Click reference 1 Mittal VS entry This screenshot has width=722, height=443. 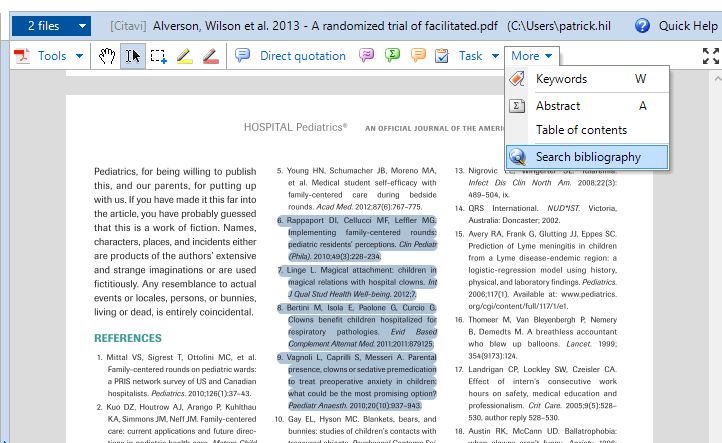pos(177,375)
